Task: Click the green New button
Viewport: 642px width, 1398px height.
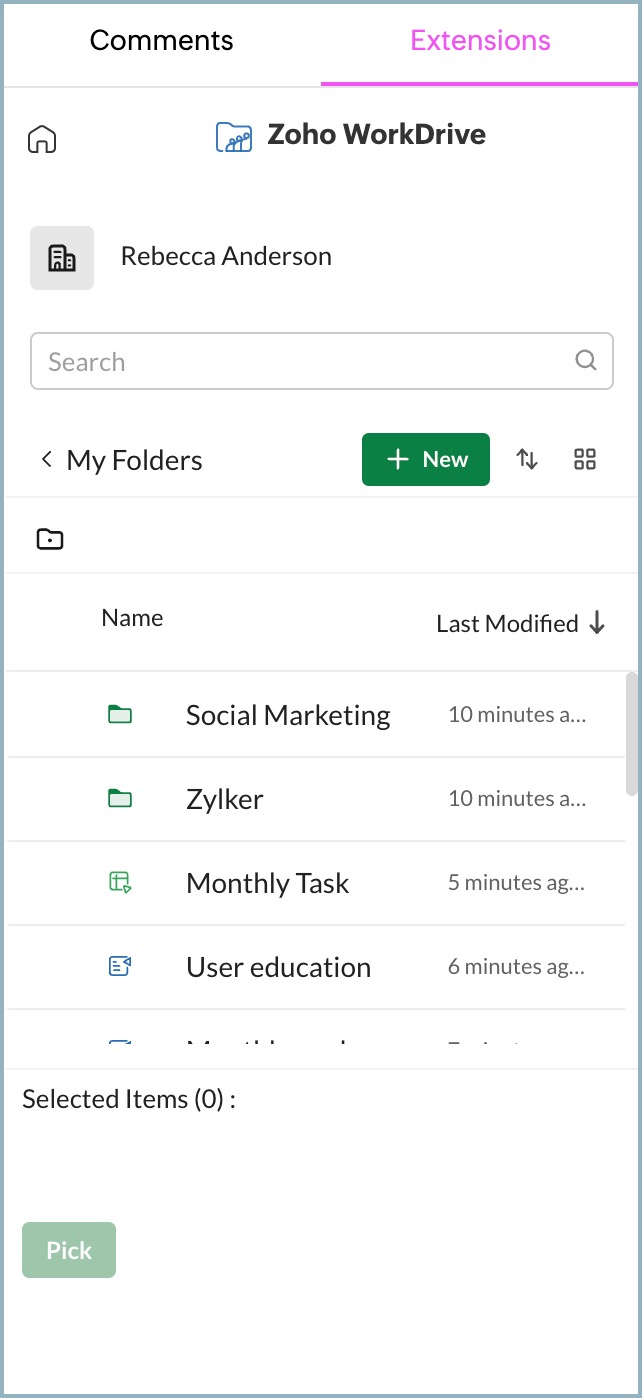Action: tap(426, 459)
